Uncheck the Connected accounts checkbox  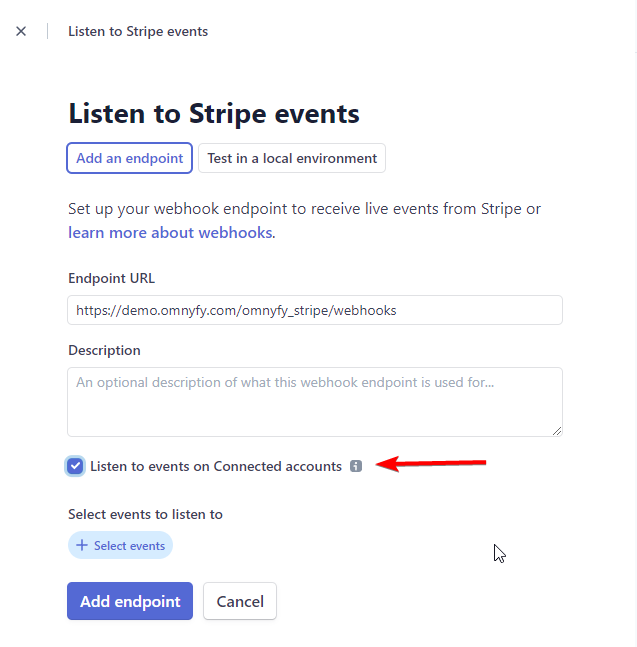(x=75, y=466)
